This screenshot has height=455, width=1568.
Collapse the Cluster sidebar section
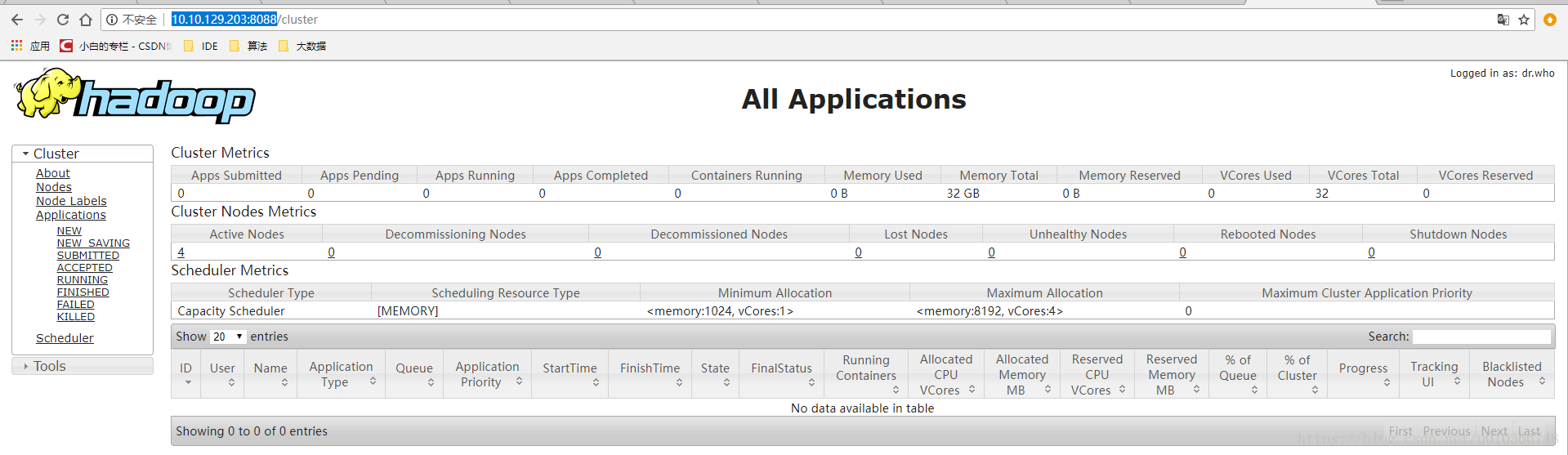[83, 154]
